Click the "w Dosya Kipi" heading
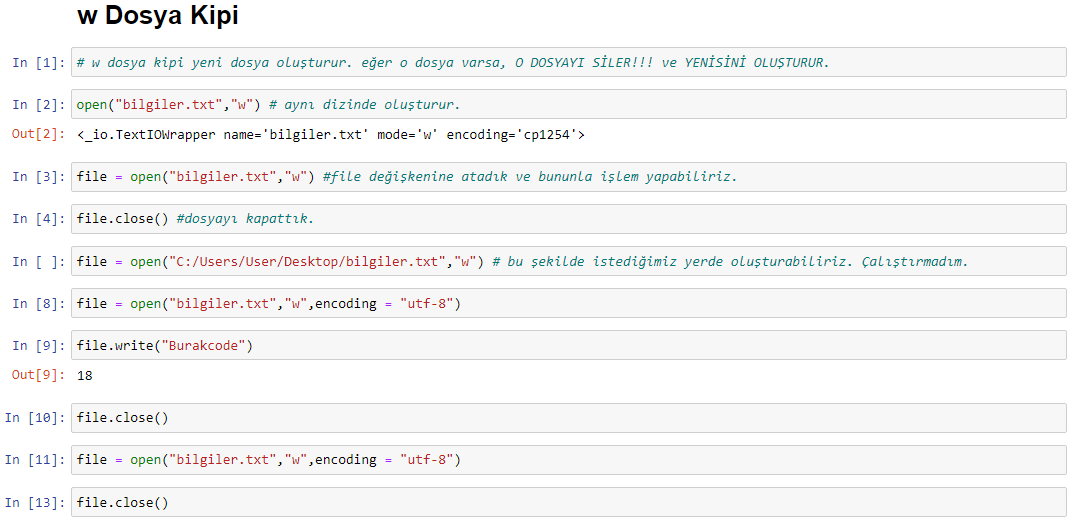1073x527 pixels. pos(157,16)
